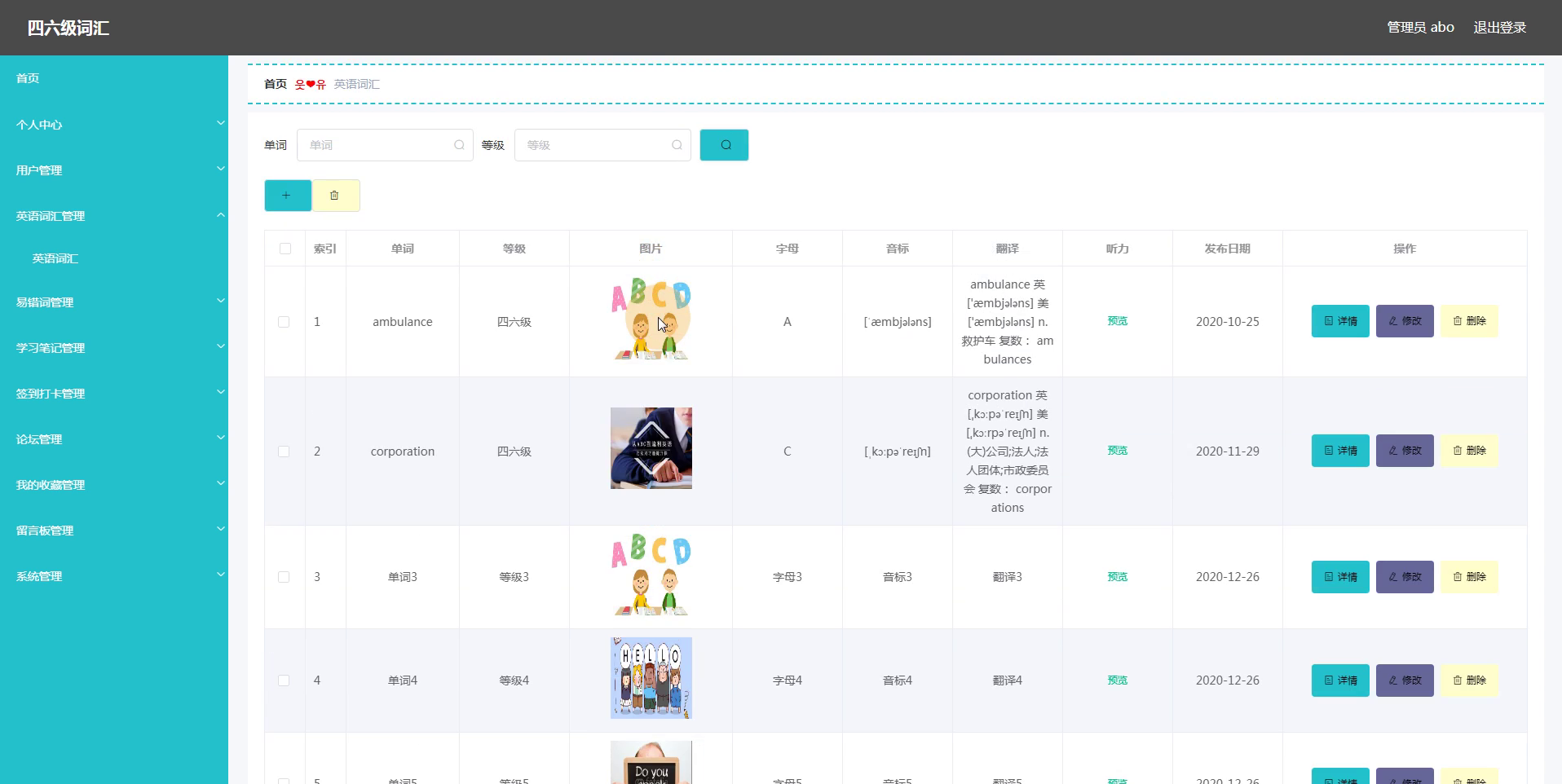Click the search magnifier button

(724, 145)
